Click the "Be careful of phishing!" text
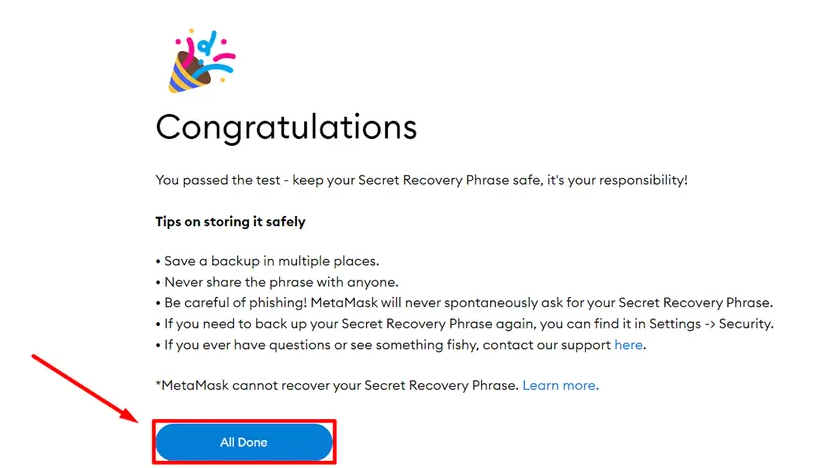 coord(236,303)
